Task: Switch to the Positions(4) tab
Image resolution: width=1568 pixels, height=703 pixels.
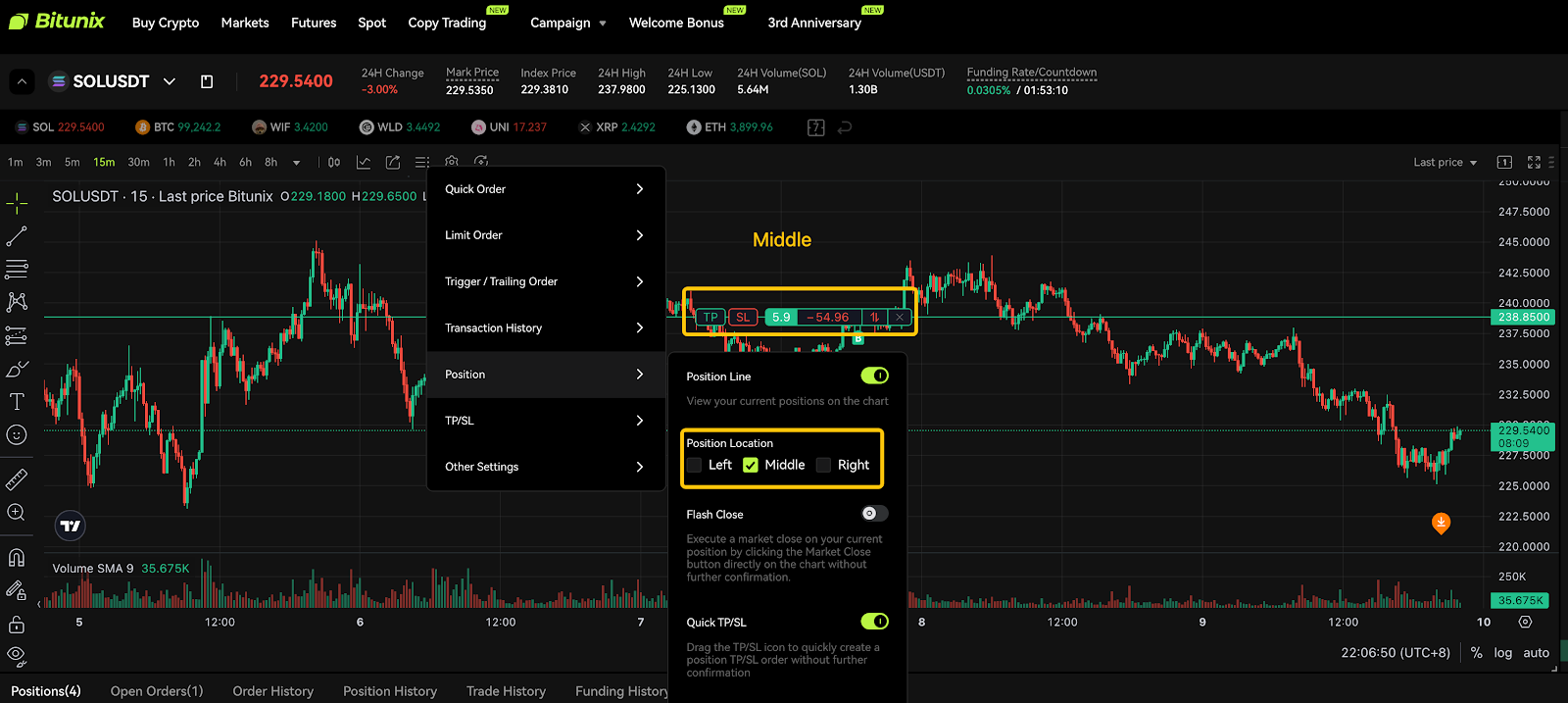Action: tap(46, 691)
